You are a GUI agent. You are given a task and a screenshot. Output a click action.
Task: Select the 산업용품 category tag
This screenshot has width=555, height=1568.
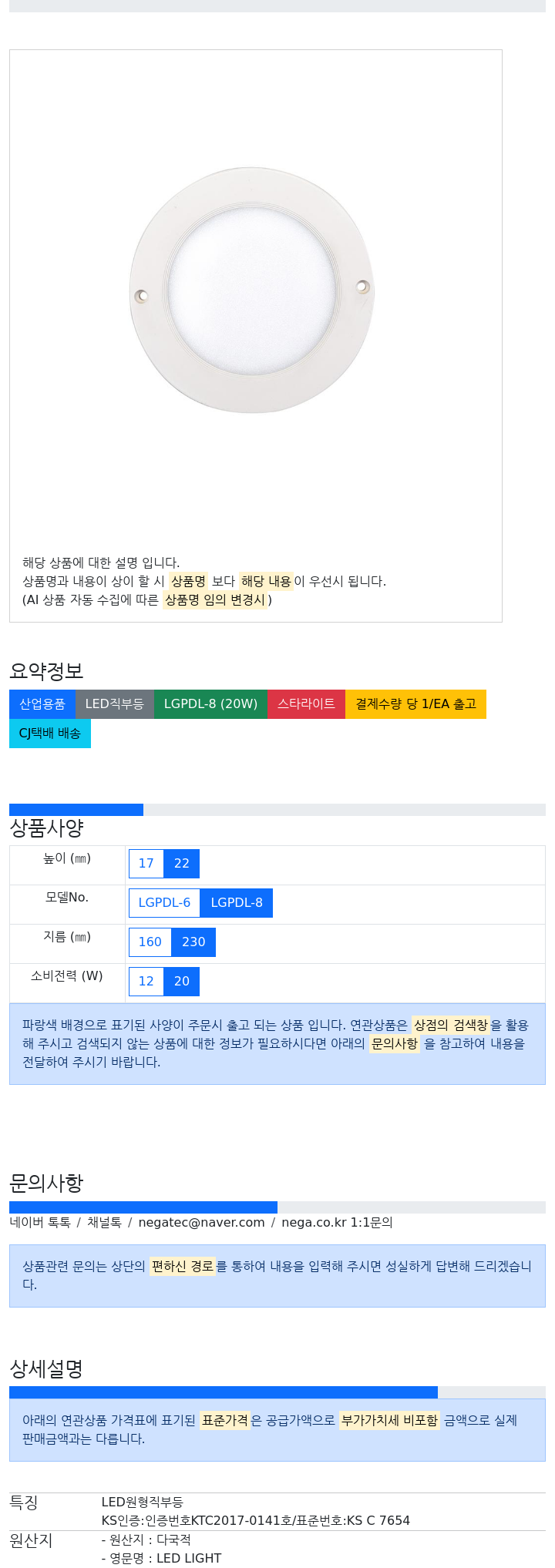tap(42, 704)
